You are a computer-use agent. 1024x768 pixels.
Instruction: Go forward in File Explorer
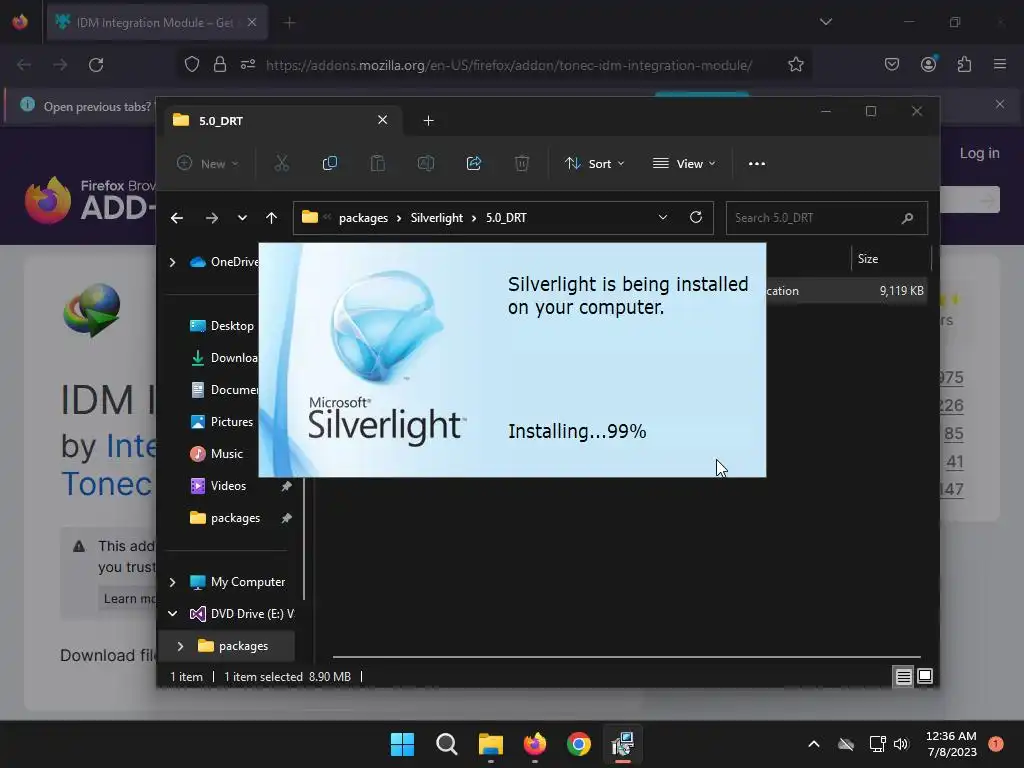(212, 218)
